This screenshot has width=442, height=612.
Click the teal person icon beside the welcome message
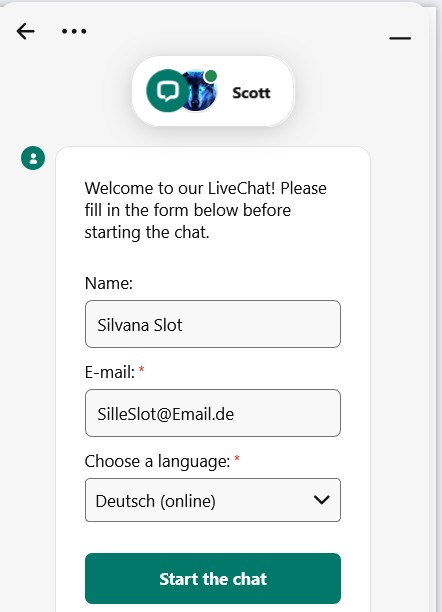33,158
